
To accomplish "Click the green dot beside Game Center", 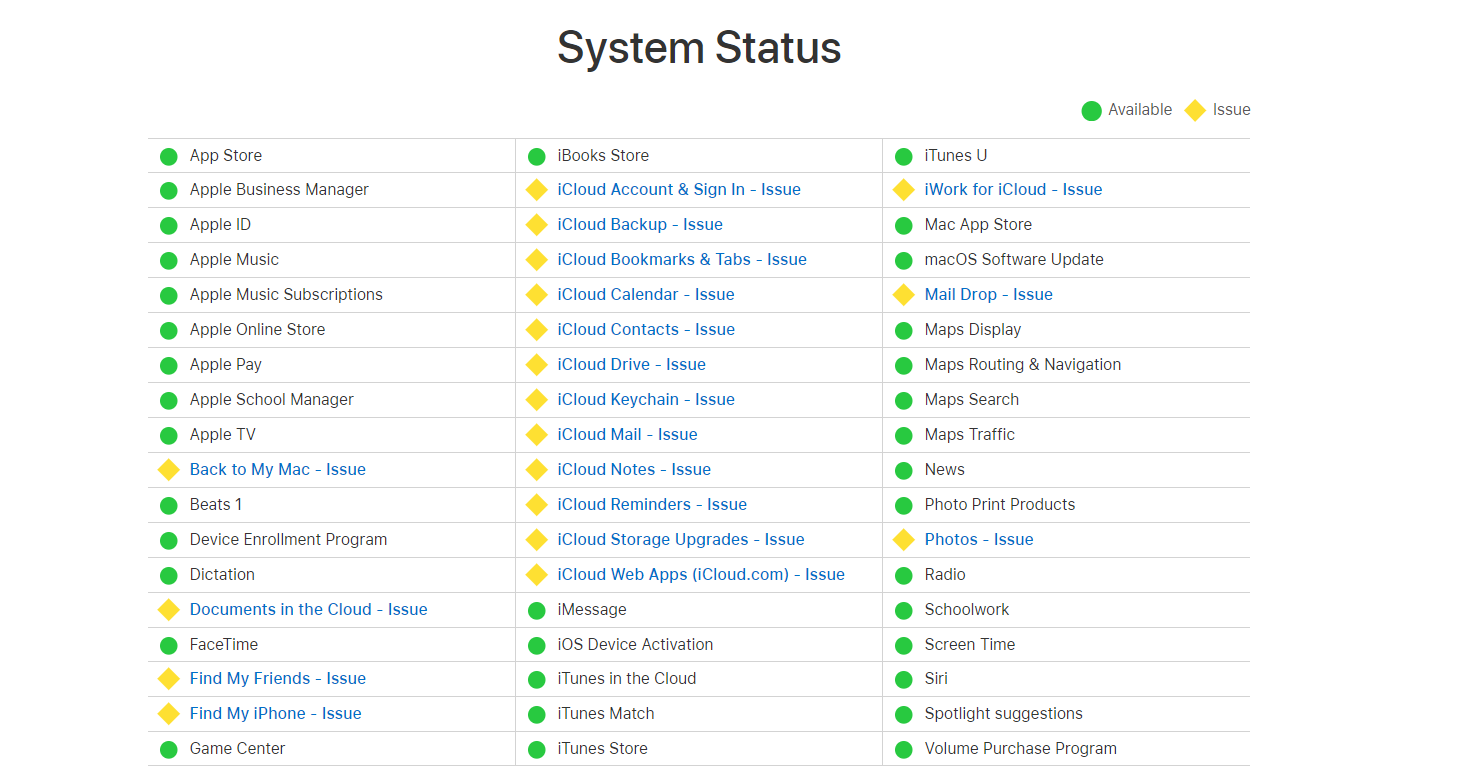I will tap(169, 749).
